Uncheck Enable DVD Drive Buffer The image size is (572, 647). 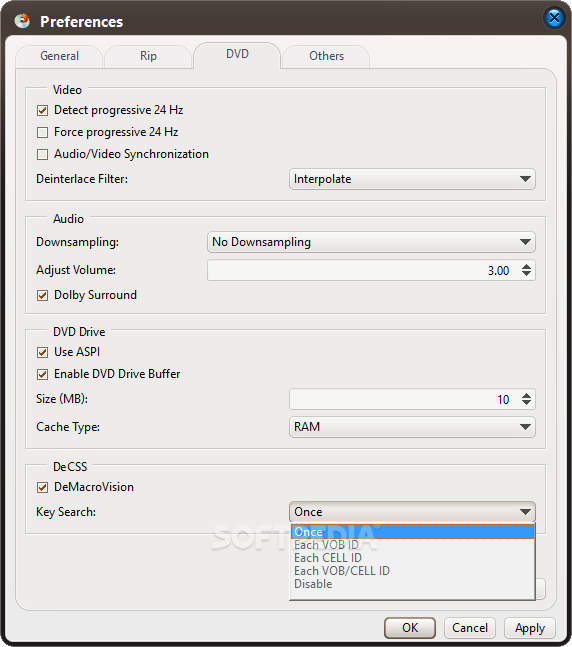pyautogui.click(x=42, y=374)
